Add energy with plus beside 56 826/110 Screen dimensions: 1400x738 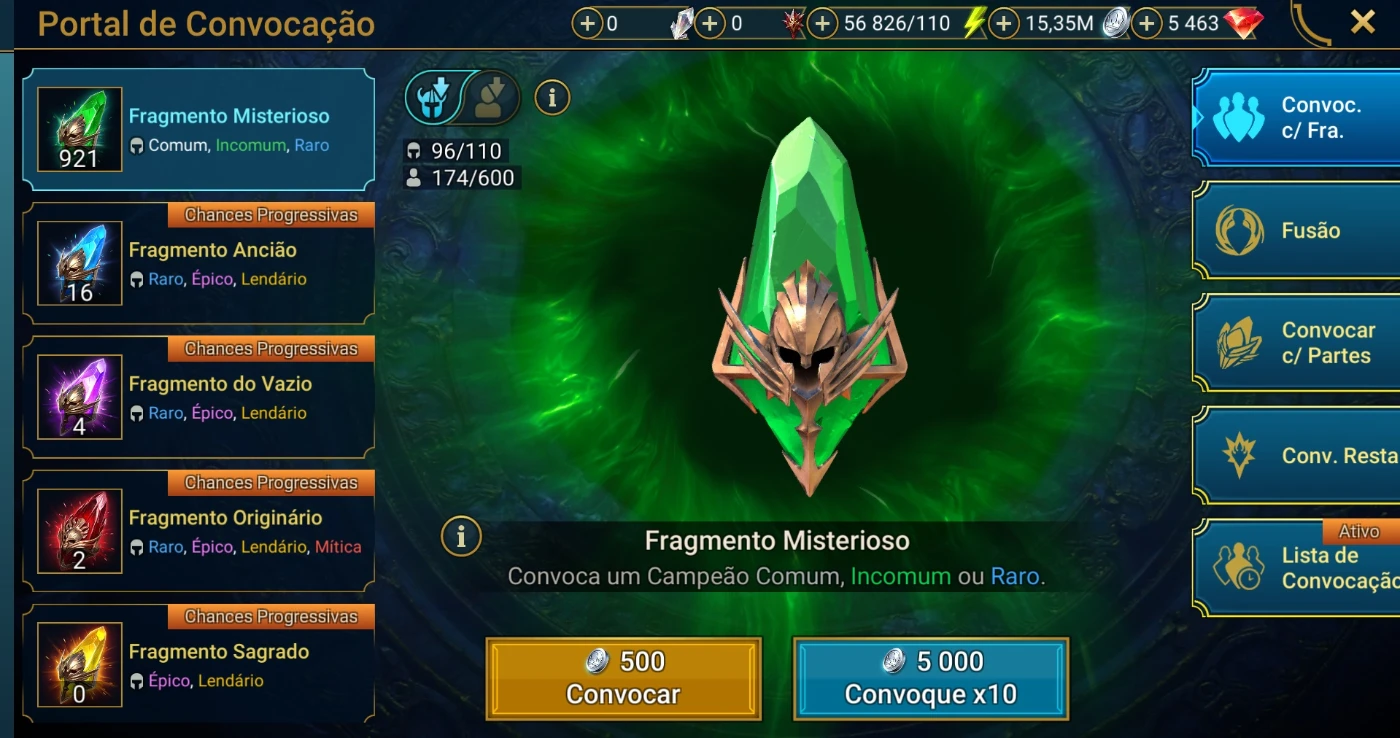822,23
